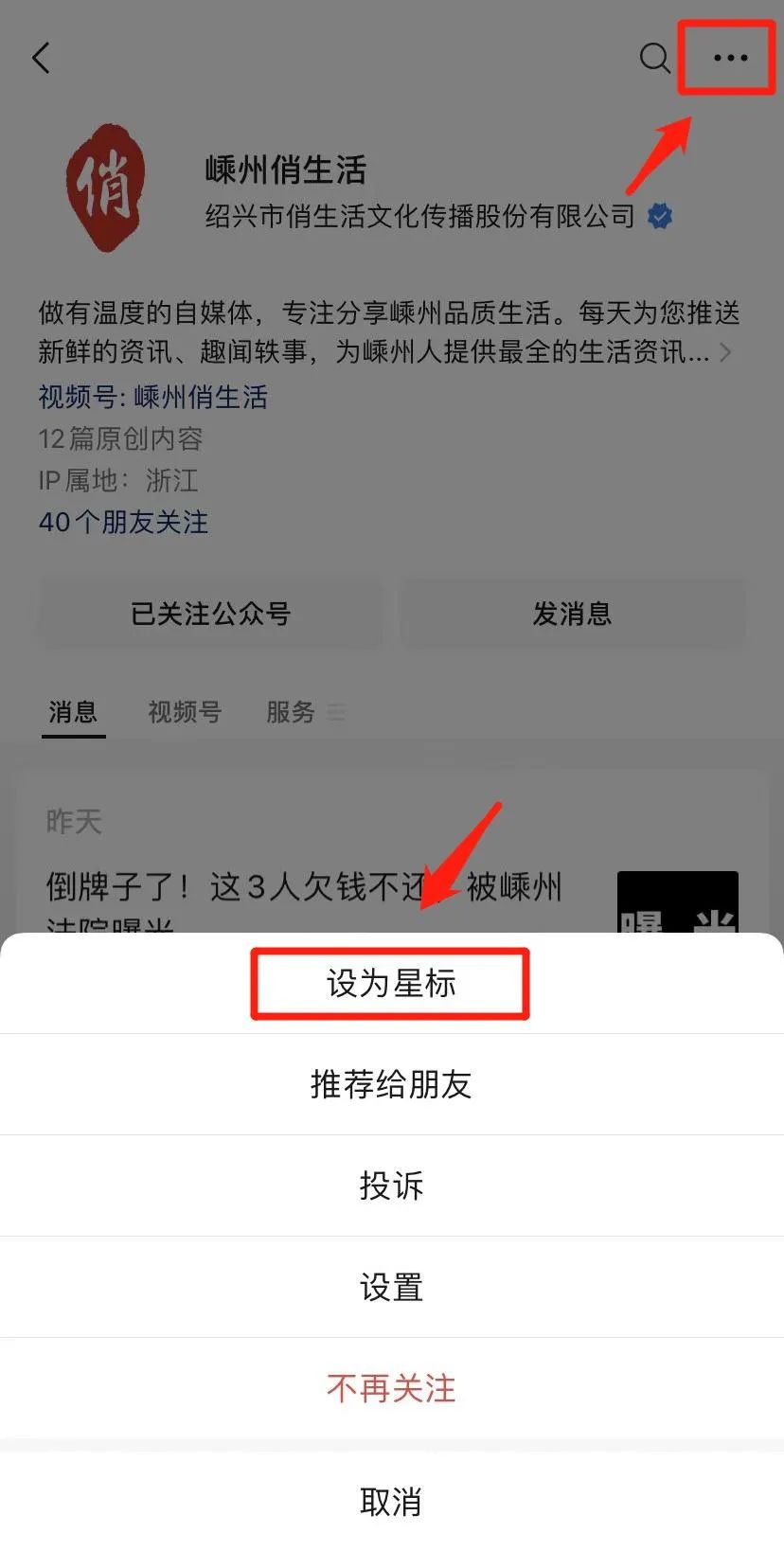Screen dimensions: 784x1551
Task: Open the article thumbnail image
Action: [x=677, y=902]
